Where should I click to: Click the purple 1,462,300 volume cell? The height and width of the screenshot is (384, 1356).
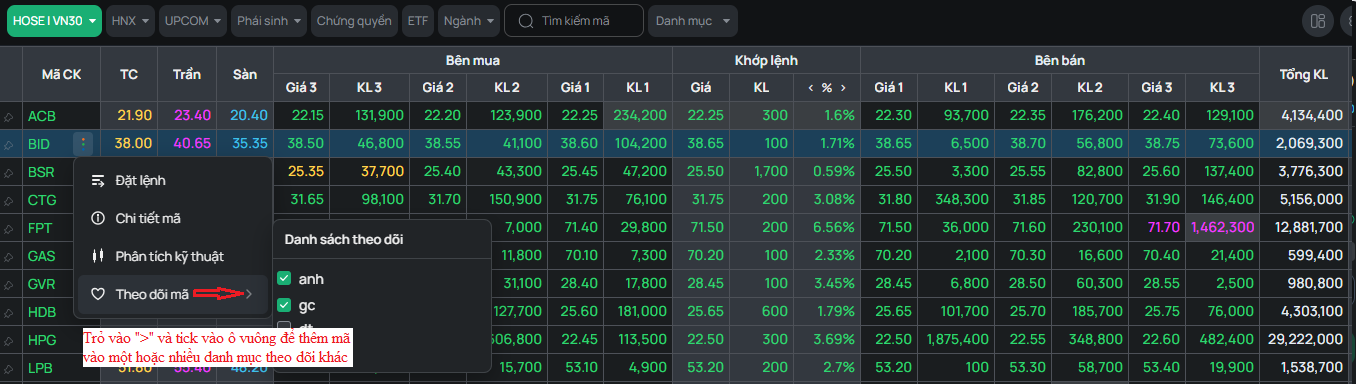click(x=1222, y=228)
